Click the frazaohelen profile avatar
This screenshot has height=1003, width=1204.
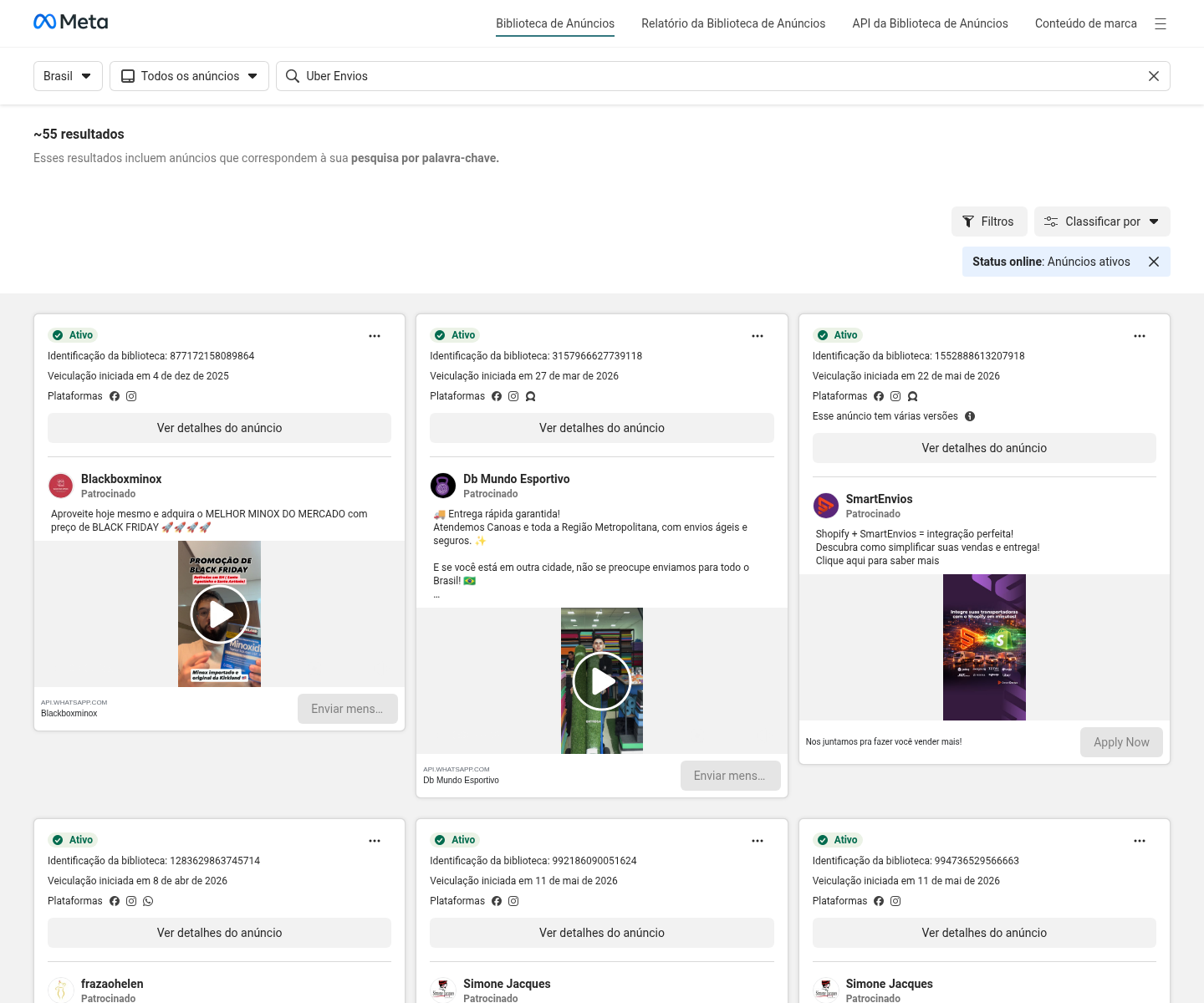point(61,990)
